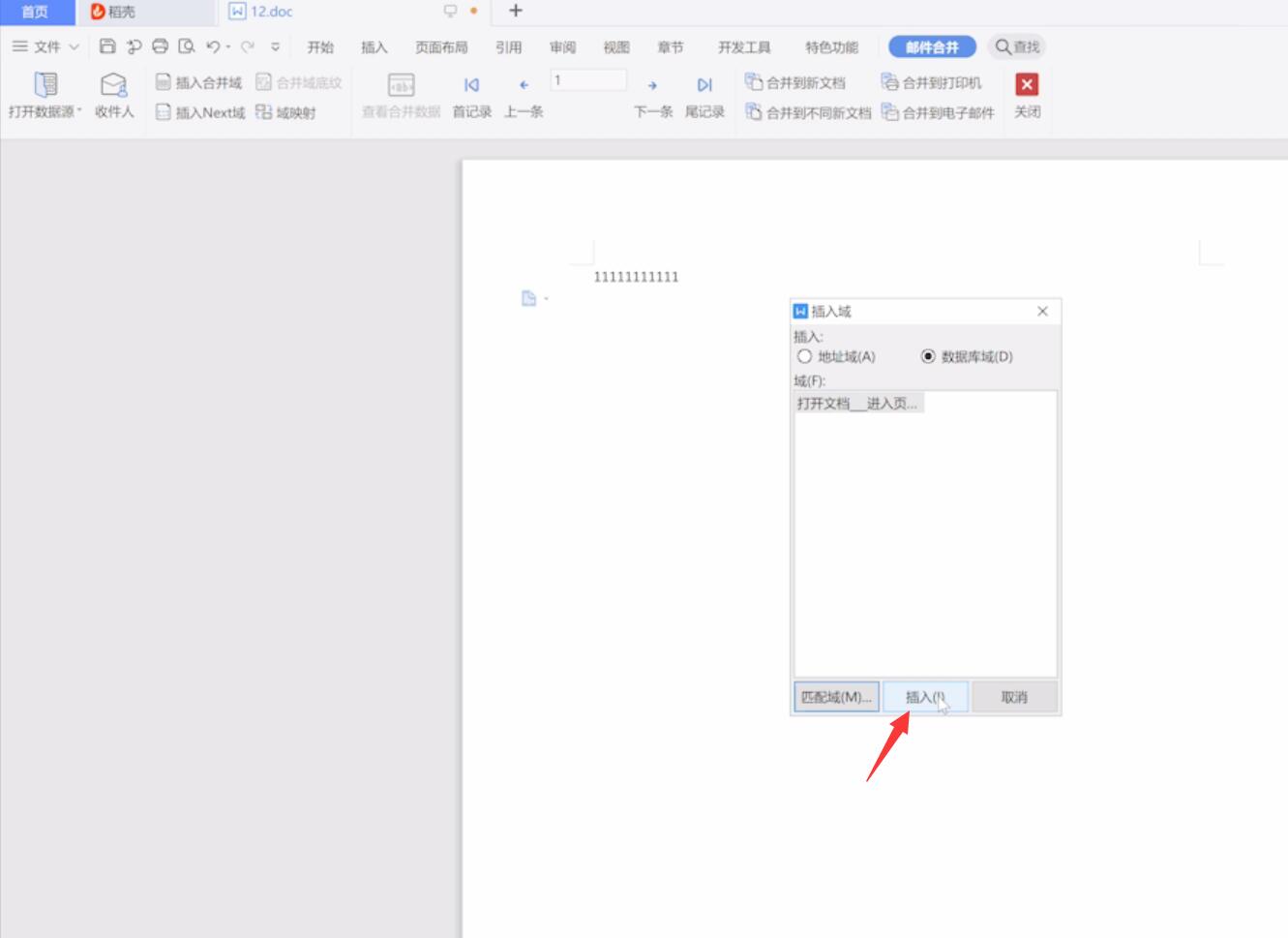Select the 打开文档__进入页... field item
The height and width of the screenshot is (938, 1288).
click(x=858, y=403)
